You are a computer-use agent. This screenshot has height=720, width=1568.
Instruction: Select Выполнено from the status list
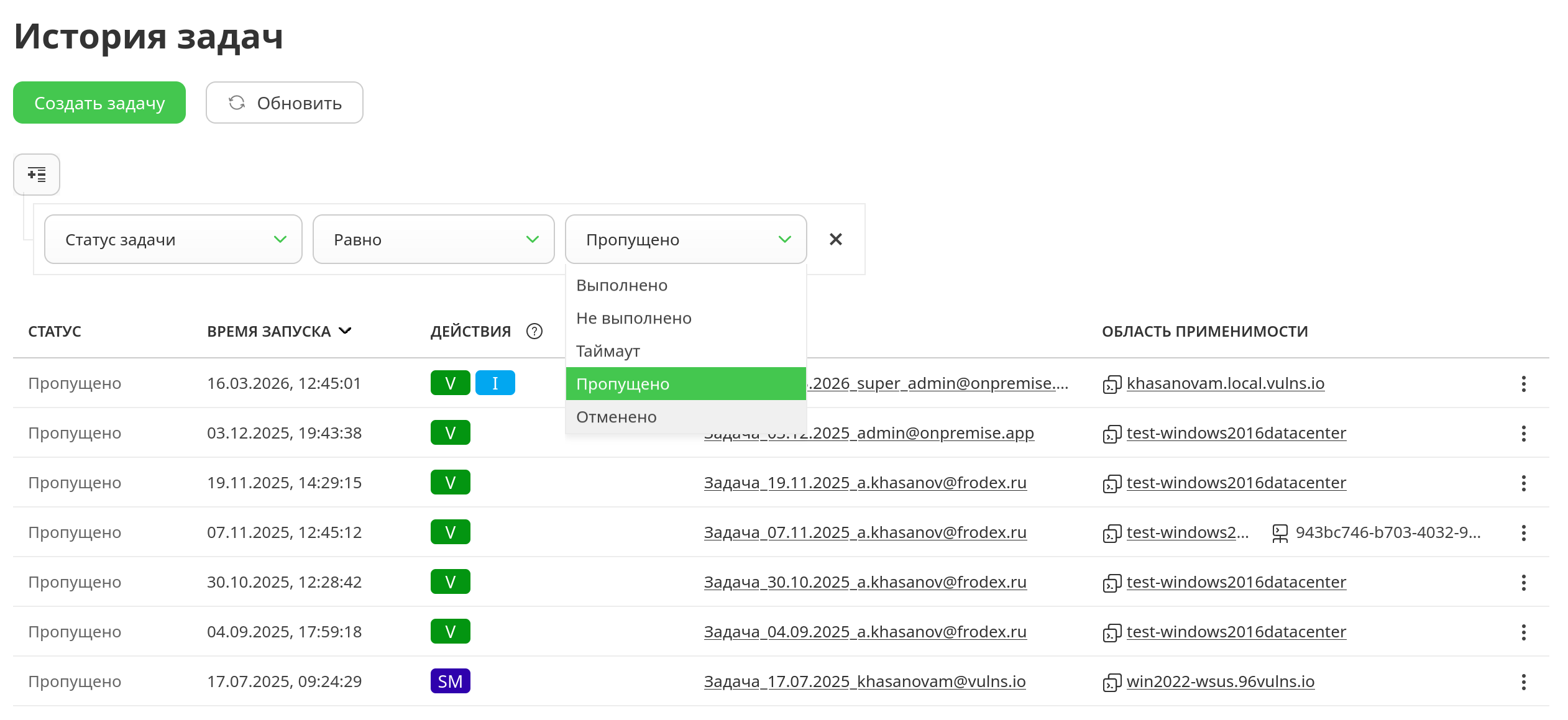[622, 285]
